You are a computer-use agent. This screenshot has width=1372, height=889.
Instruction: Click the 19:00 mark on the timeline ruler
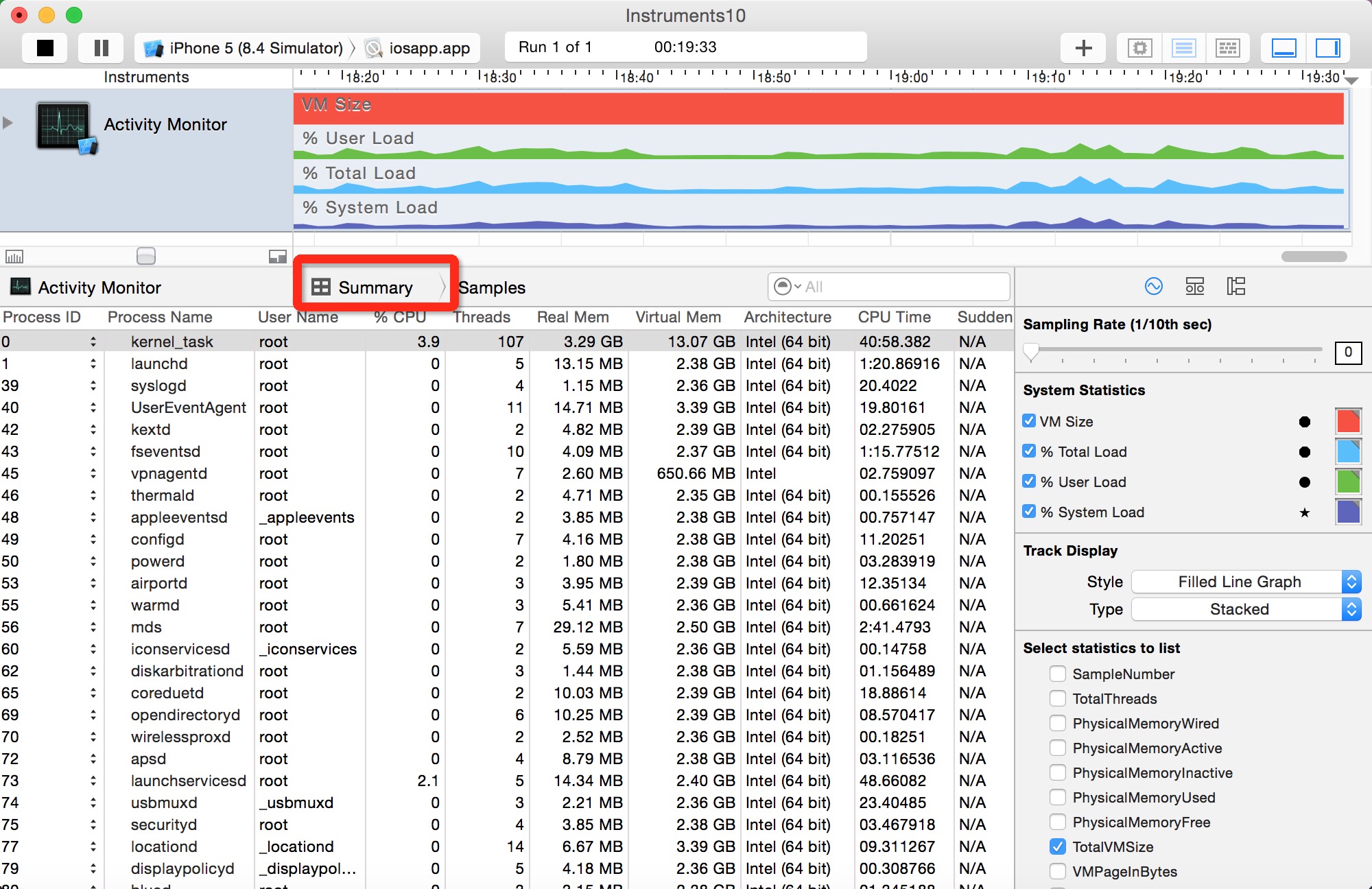pyautogui.click(x=911, y=78)
